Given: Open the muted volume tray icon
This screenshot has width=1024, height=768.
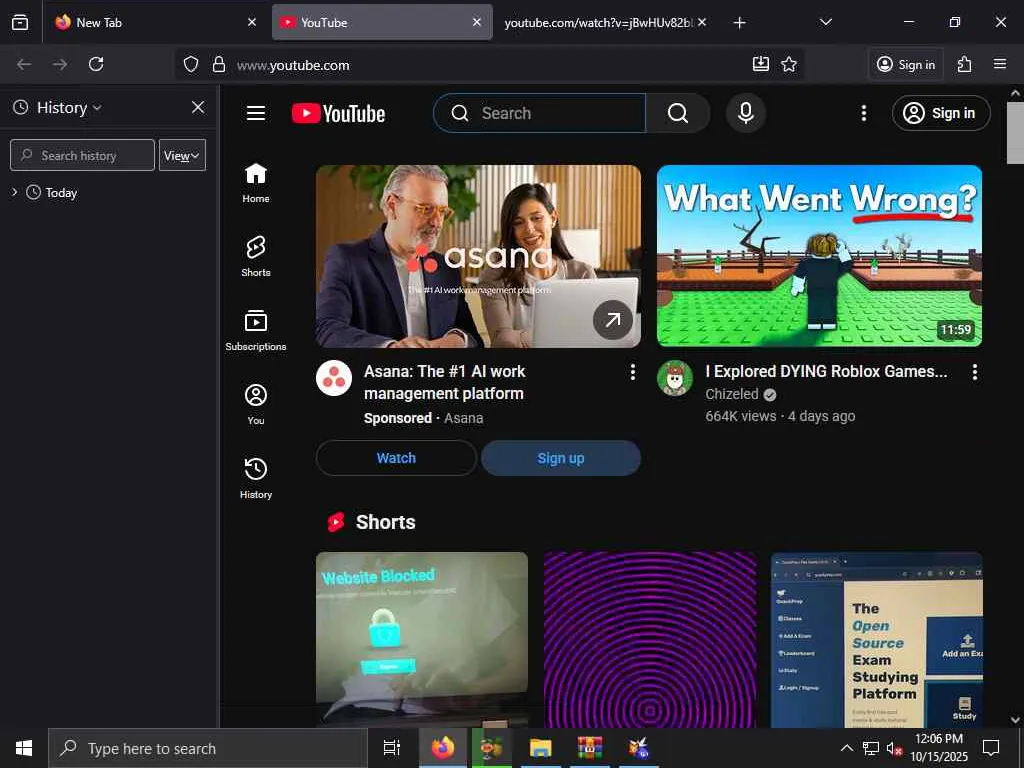Looking at the screenshot, I should click(895, 748).
